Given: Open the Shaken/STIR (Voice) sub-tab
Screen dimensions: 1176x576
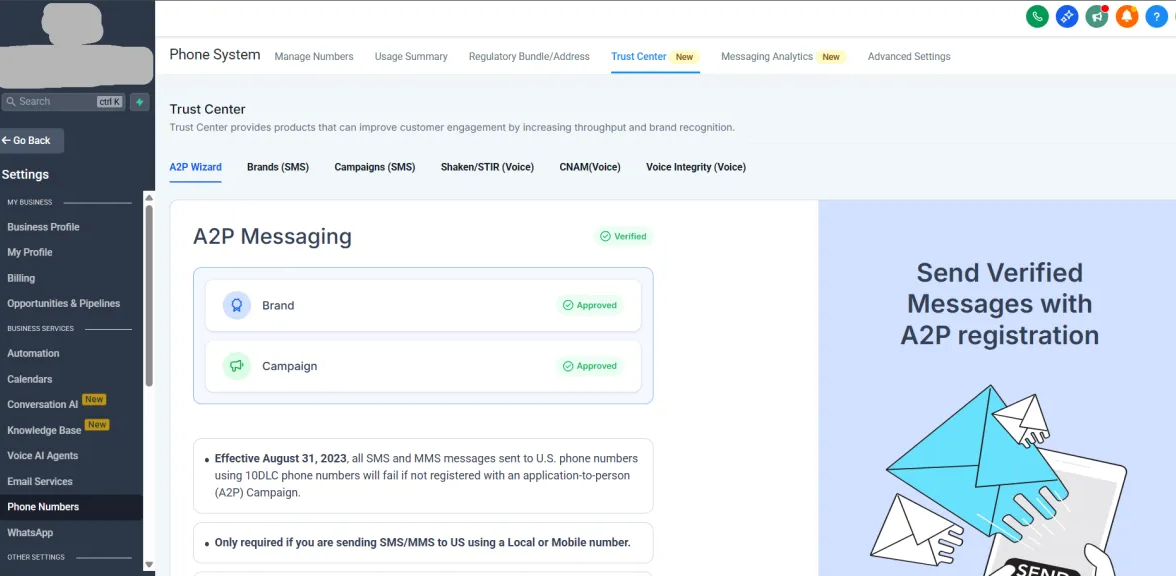Looking at the screenshot, I should (488, 167).
